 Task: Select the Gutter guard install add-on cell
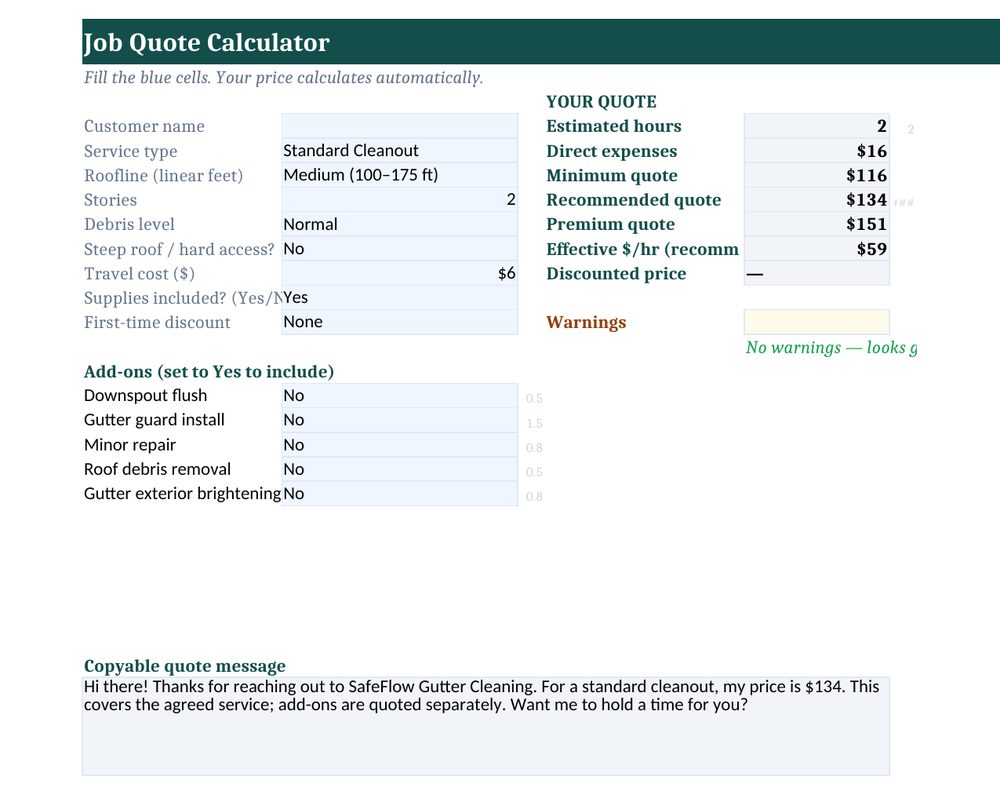tap(399, 420)
